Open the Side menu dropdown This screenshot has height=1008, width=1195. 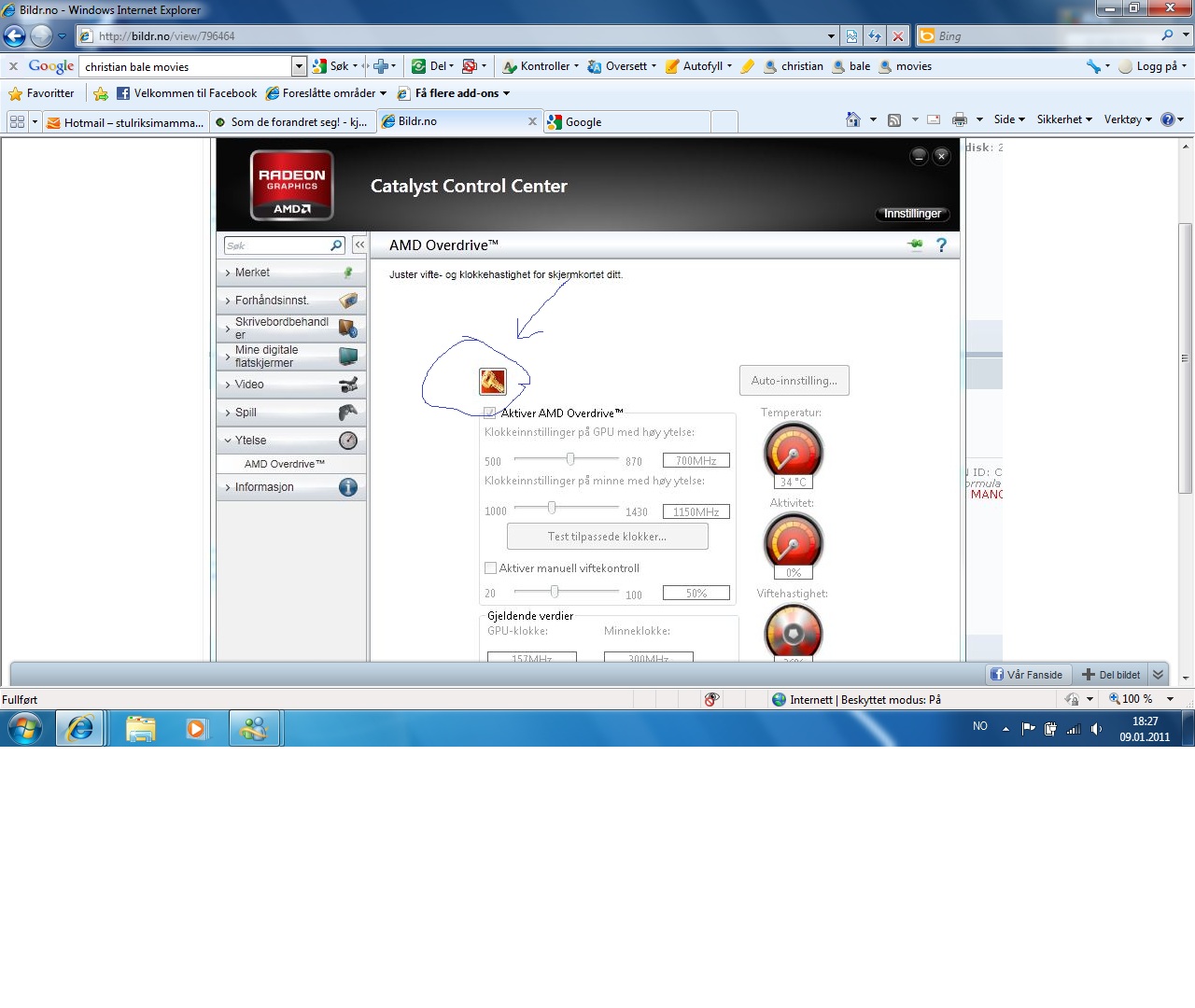coord(1009,119)
